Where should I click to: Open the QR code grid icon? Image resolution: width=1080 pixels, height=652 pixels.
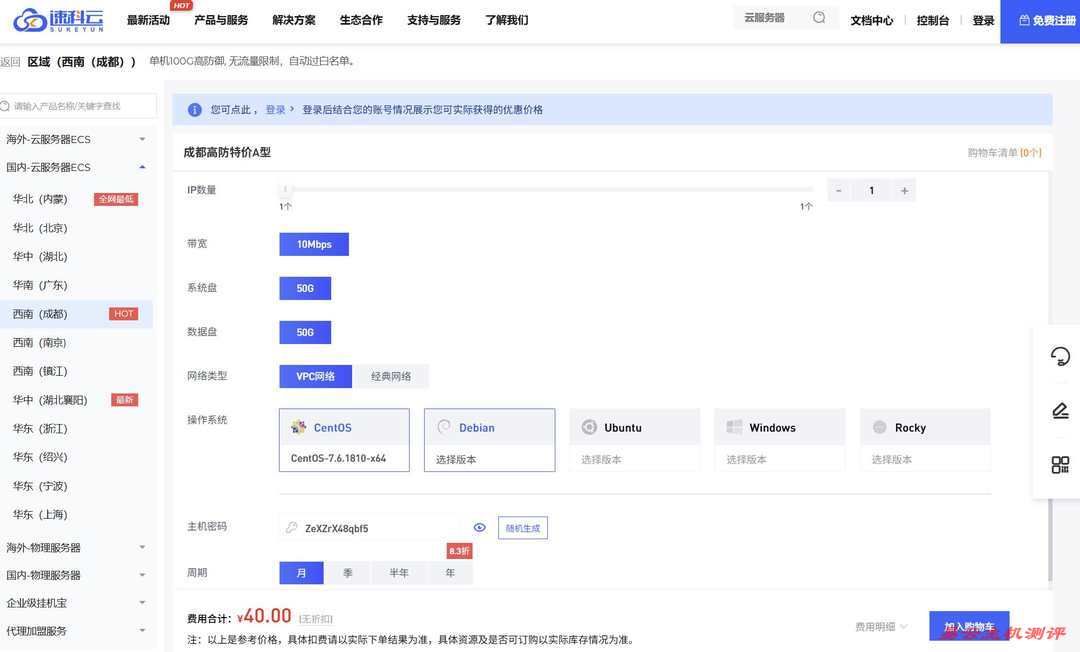click(1060, 465)
